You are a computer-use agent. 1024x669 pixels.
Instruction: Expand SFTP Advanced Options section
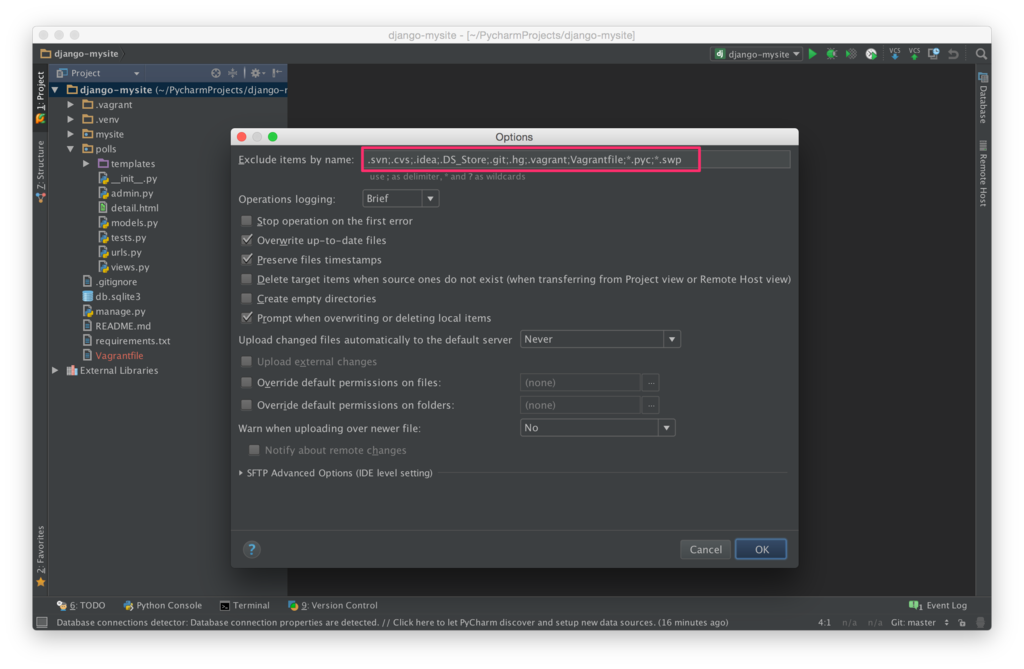(241, 473)
